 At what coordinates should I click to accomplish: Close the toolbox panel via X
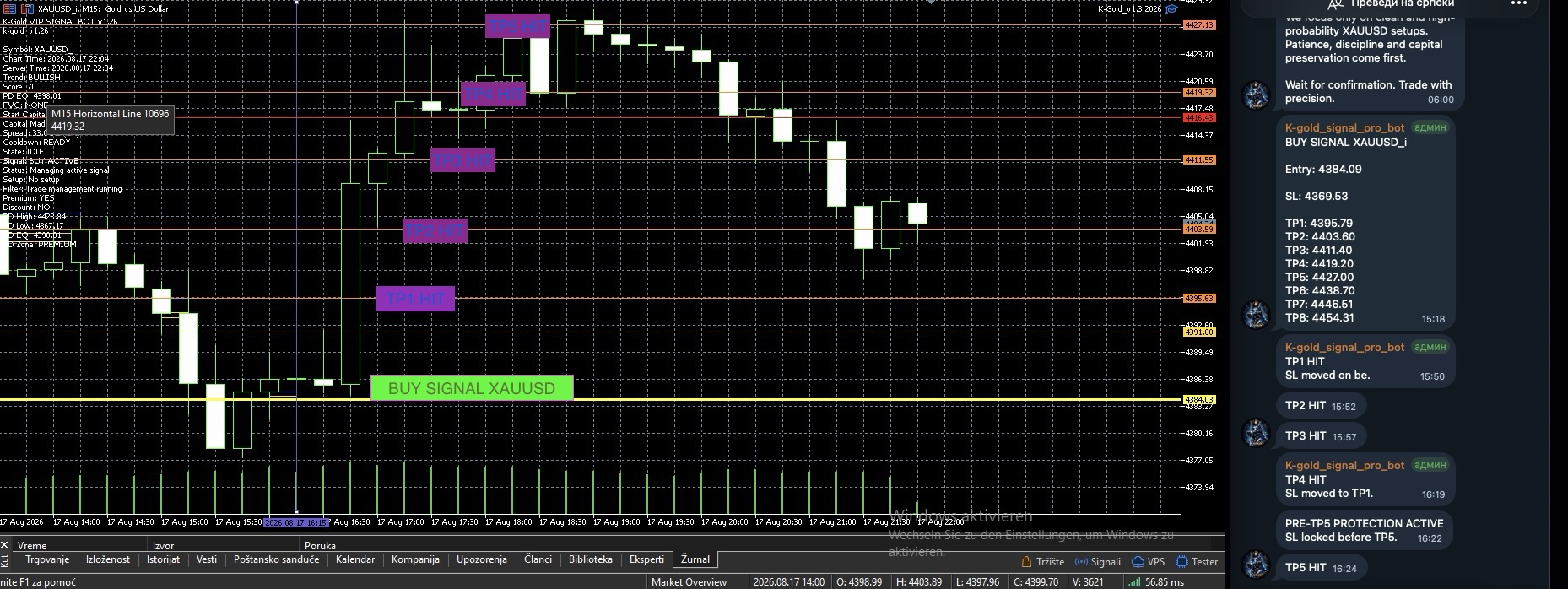click(4, 545)
